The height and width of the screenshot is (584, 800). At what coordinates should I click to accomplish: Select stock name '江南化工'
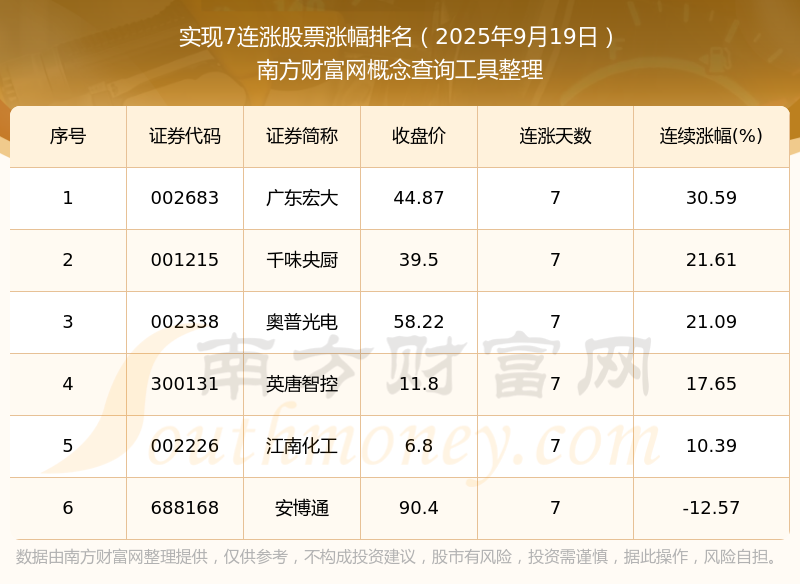[x=302, y=446]
